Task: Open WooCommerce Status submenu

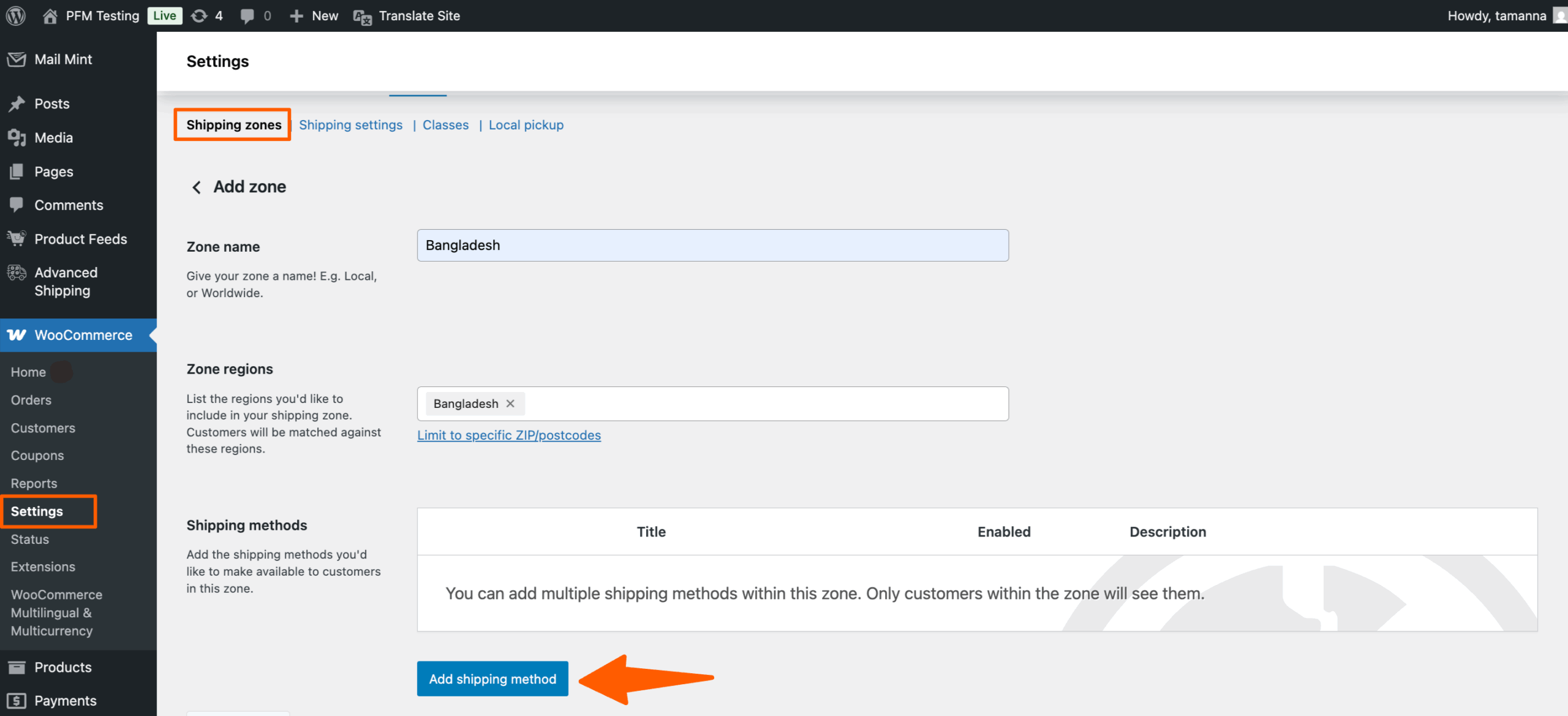Action: (29, 539)
